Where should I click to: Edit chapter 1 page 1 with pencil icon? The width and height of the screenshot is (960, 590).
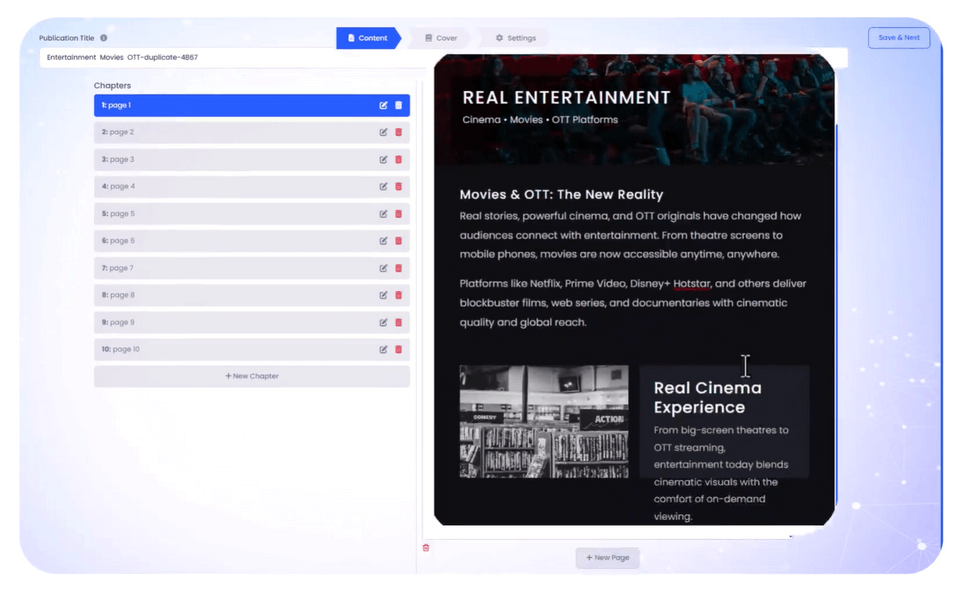pos(383,105)
